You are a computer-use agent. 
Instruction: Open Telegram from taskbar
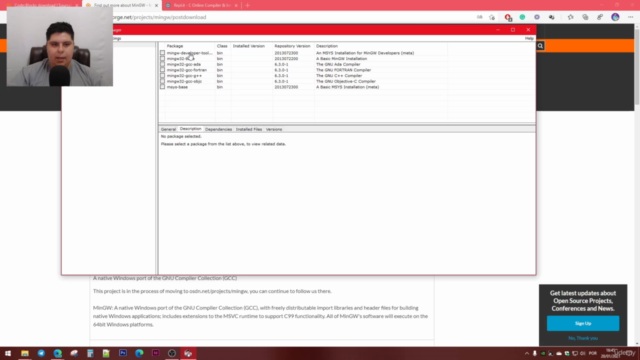pos(41,353)
